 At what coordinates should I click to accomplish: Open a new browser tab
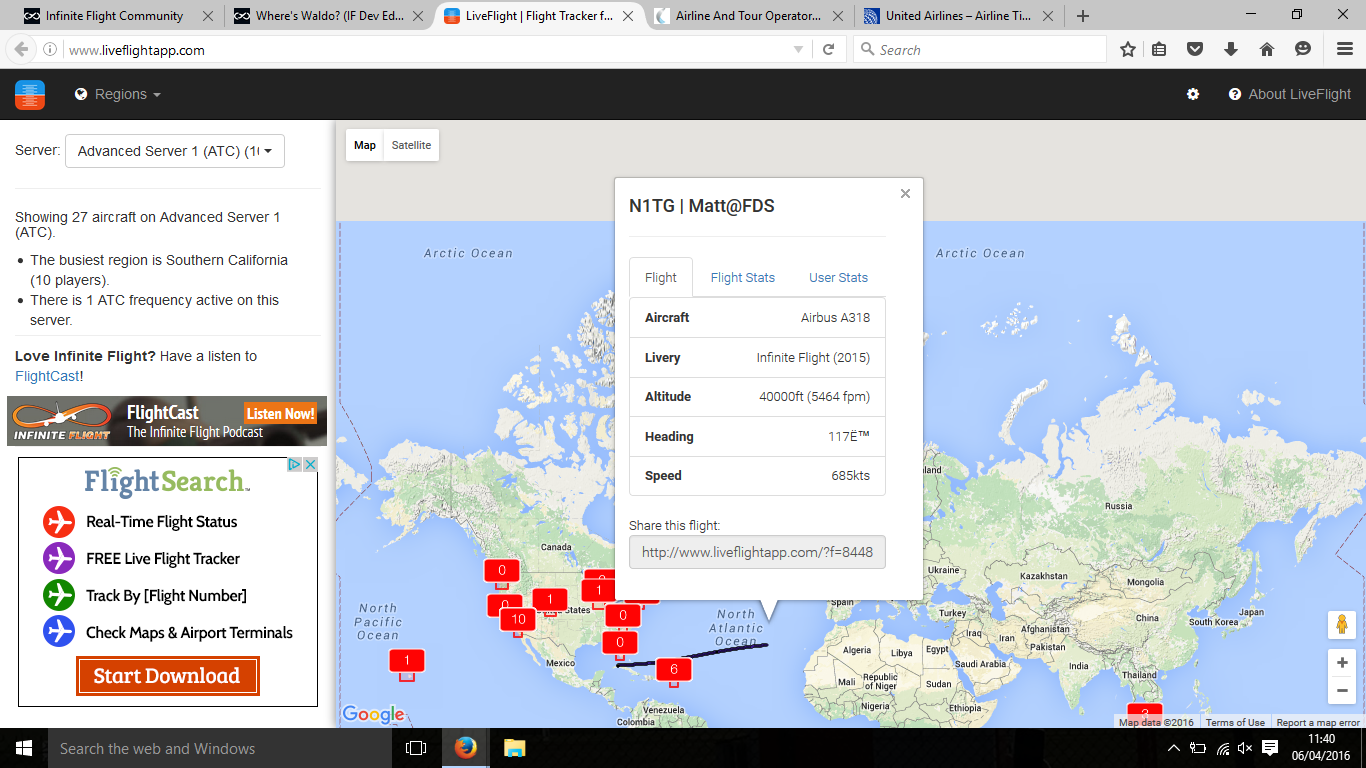click(x=1083, y=16)
